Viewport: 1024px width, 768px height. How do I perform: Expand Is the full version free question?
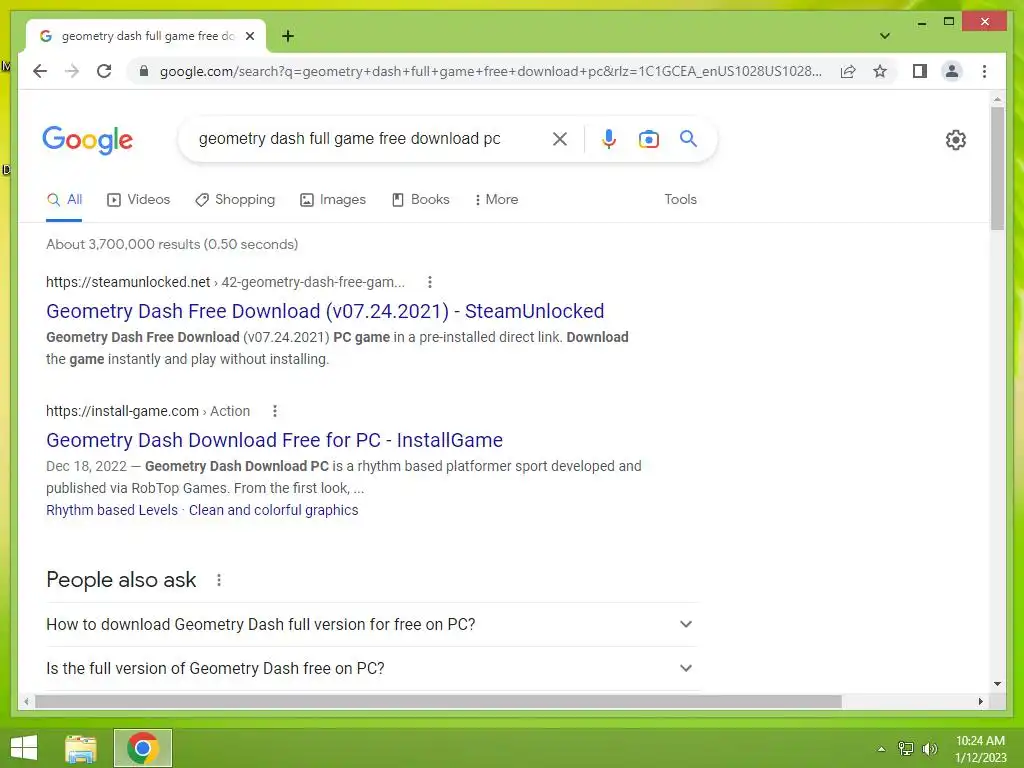[x=372, y=668]
